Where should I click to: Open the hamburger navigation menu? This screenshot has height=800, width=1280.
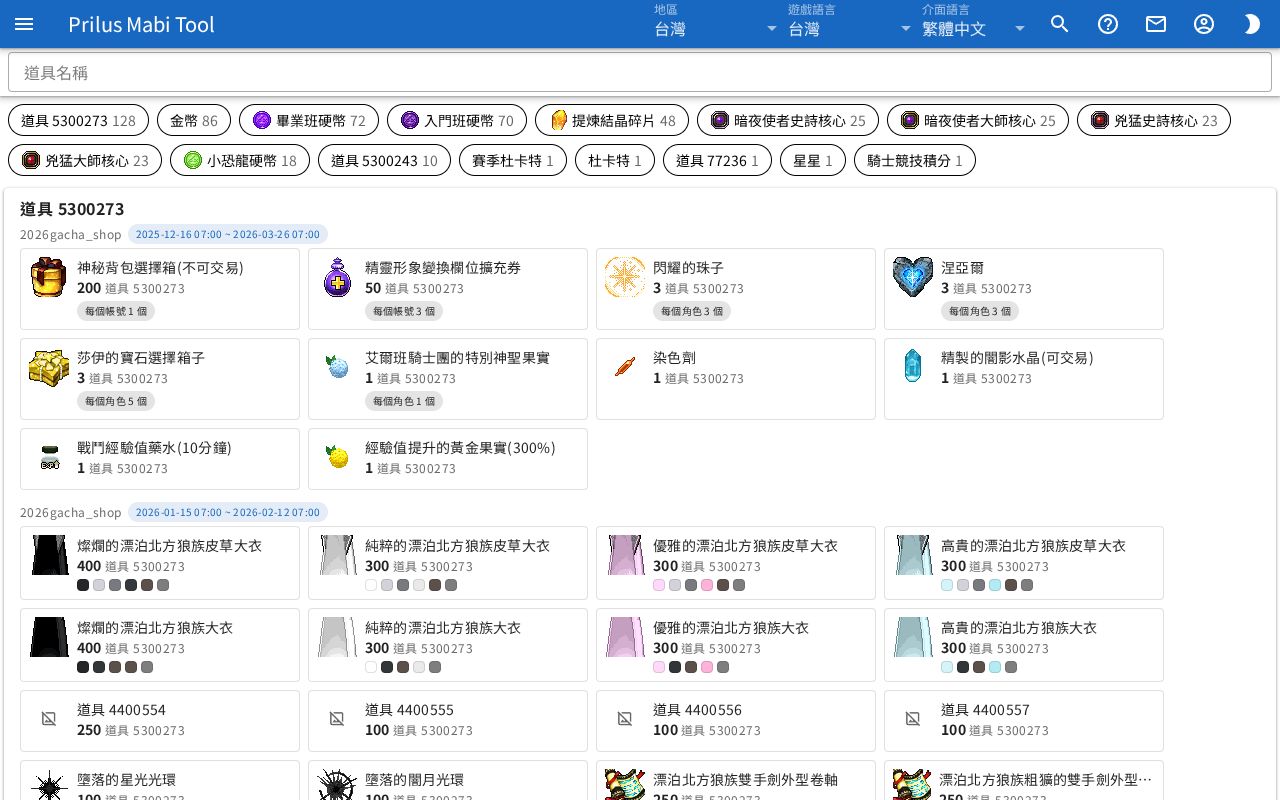pos(24,24)
